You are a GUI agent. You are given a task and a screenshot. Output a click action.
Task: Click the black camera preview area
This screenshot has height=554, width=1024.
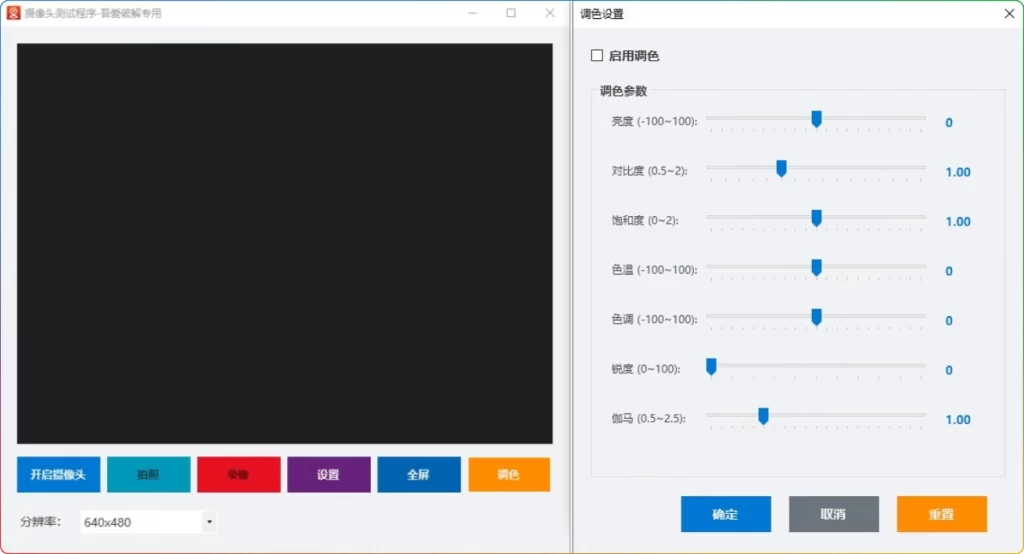coord(285,244)
